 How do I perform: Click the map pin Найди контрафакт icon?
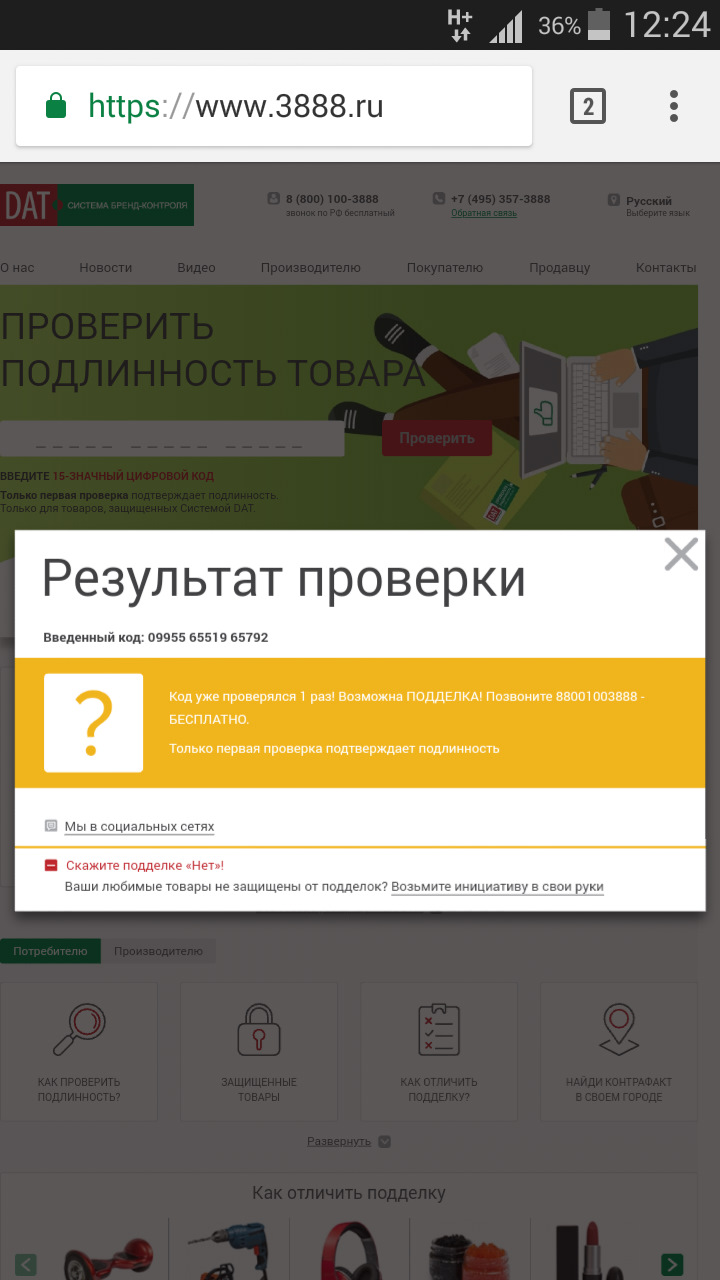click(619, 1029)
